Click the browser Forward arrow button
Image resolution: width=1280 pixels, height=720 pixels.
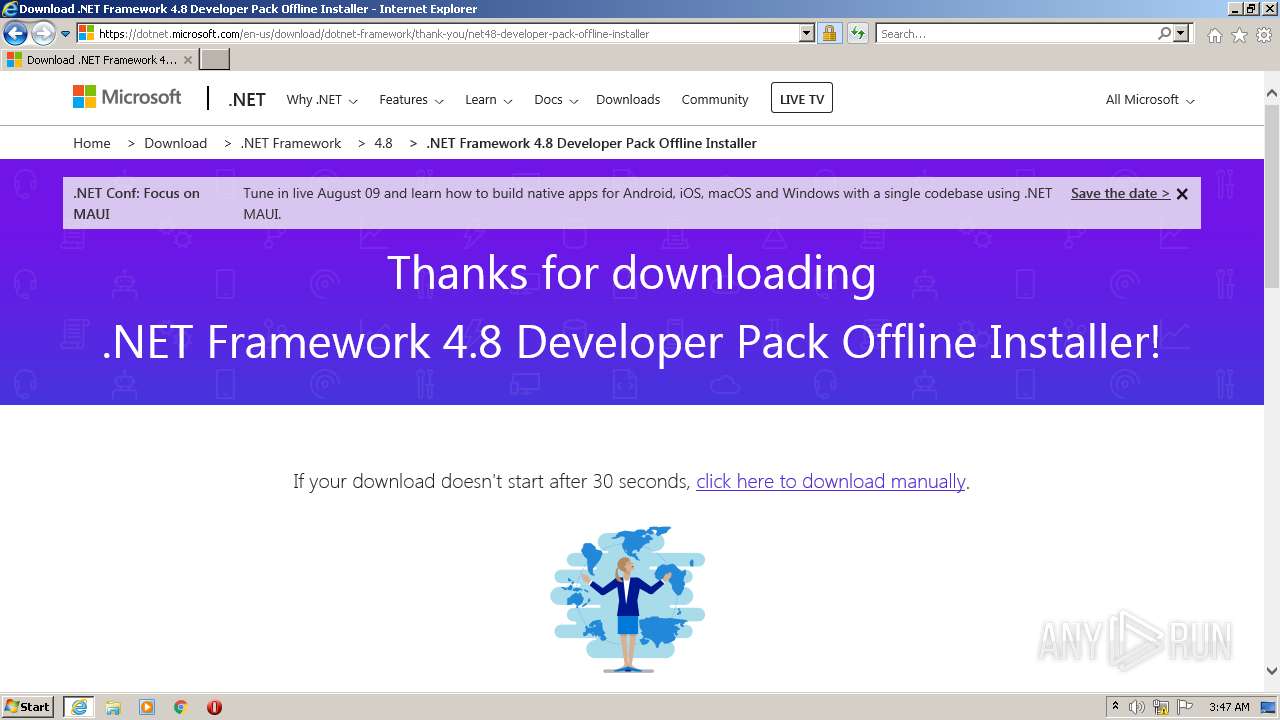(x=43, y=34)
